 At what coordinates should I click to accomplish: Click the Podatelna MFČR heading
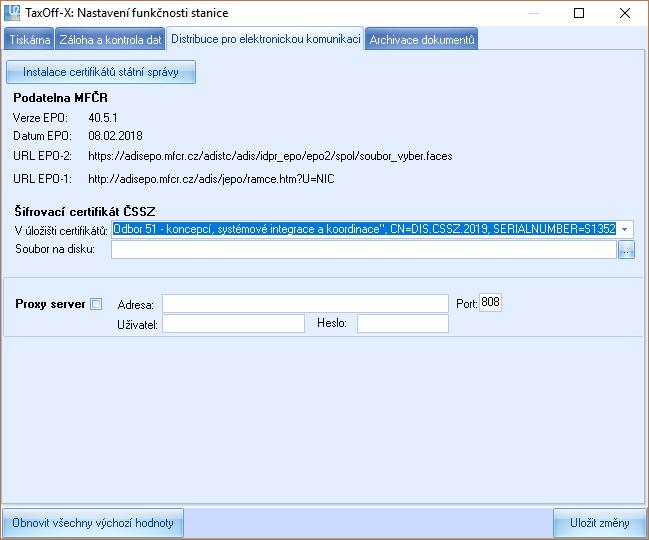click(x=60, y=98)
